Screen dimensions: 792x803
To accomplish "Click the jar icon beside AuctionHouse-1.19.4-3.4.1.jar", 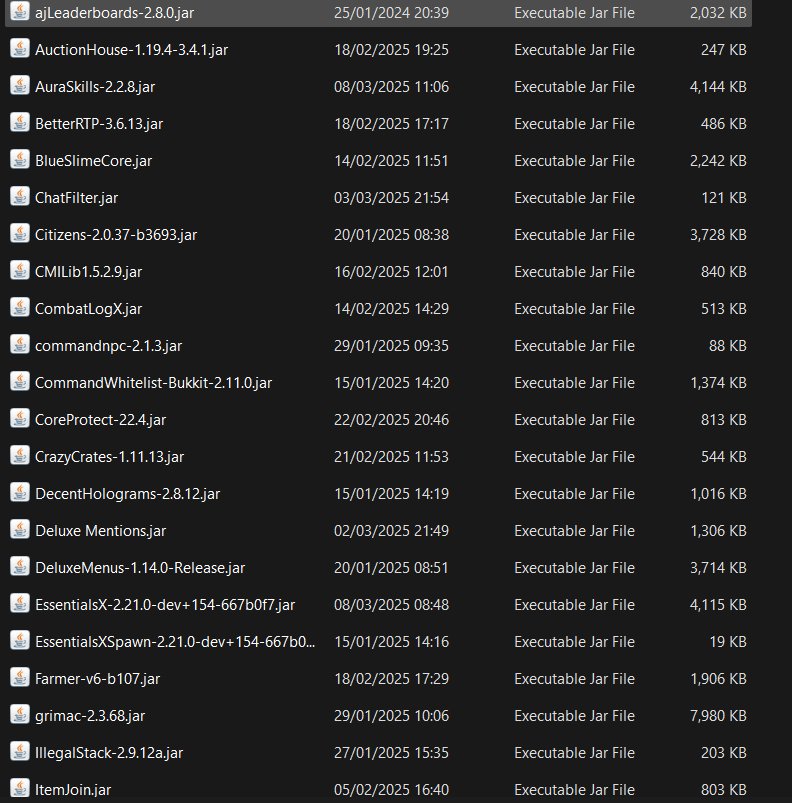I will [x=20, y=49].
